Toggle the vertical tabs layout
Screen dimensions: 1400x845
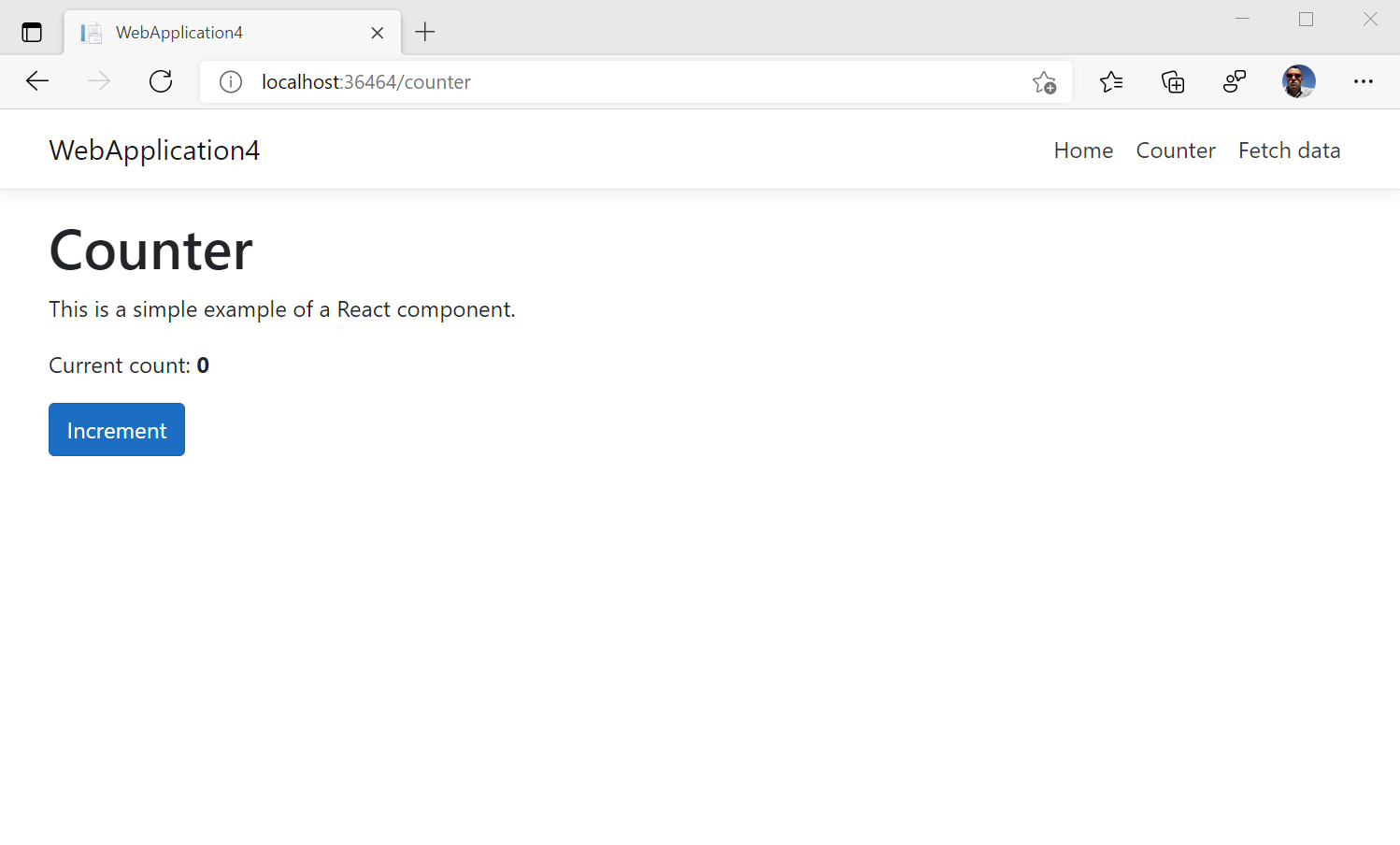click(32, 31)
